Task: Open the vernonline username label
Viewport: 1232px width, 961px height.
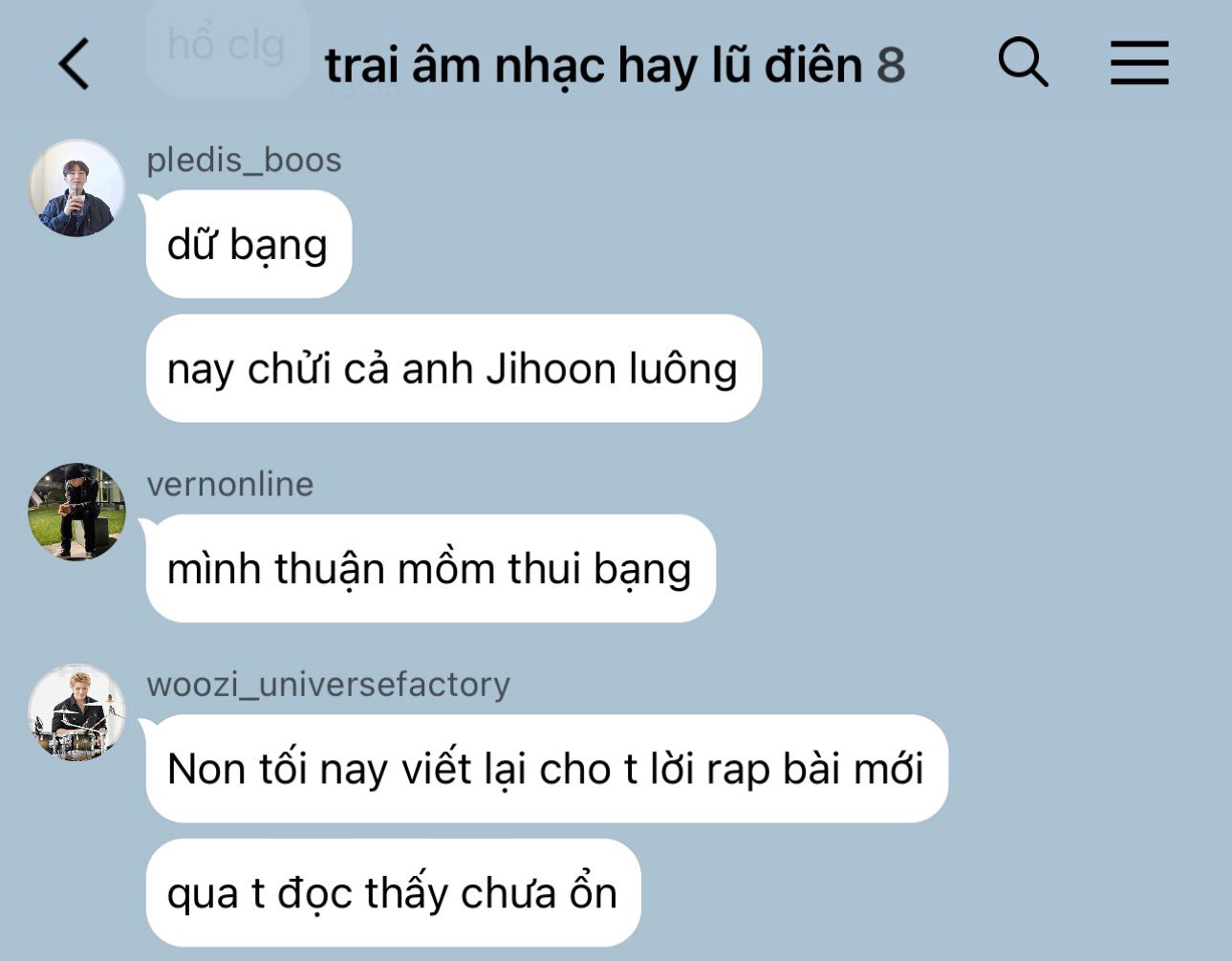Action: point(229,484)
